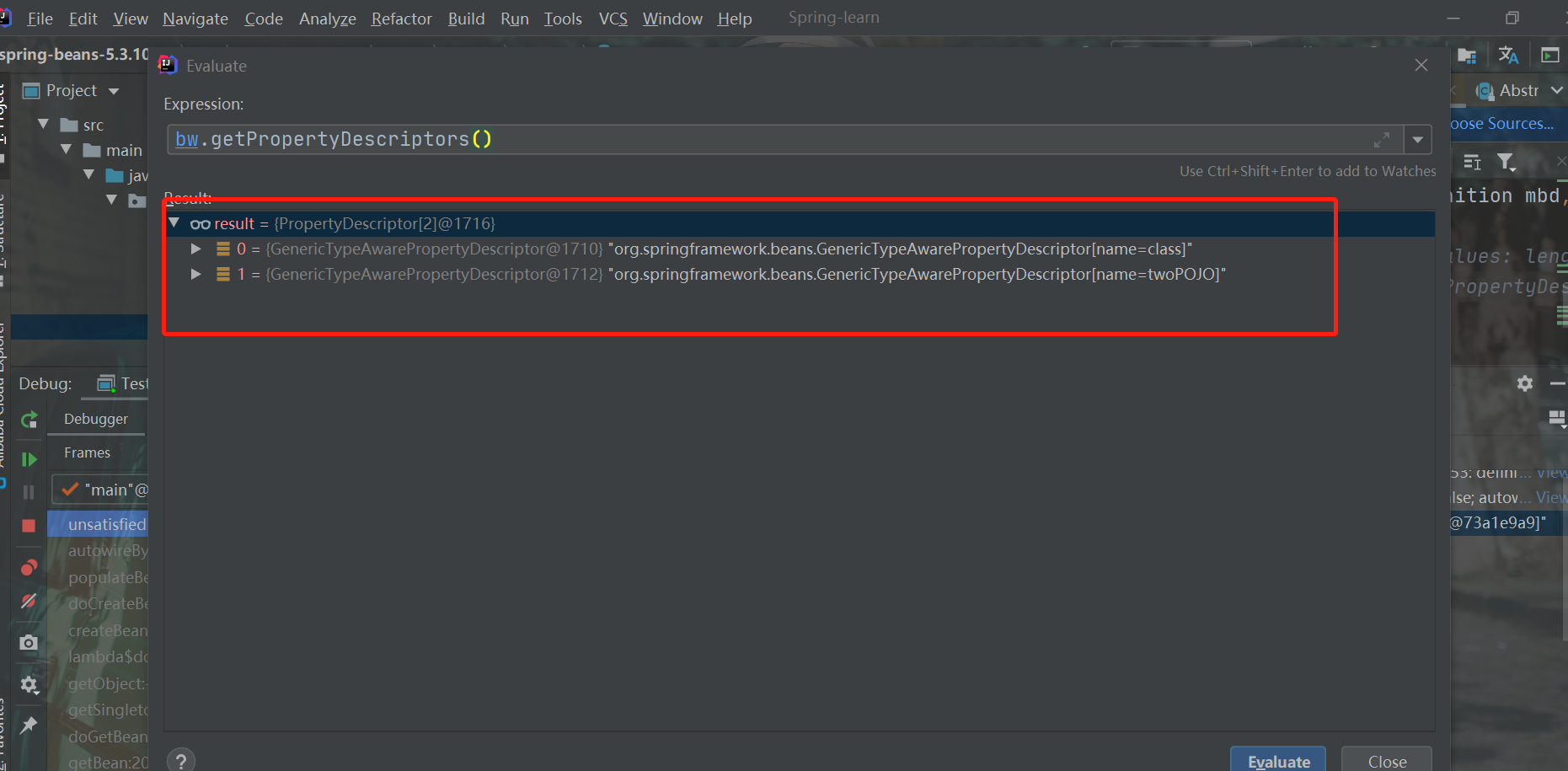The height and width of the screenshot is (771, 1568).
Task: Click the Abstr class file tab
Action: 1509,90
